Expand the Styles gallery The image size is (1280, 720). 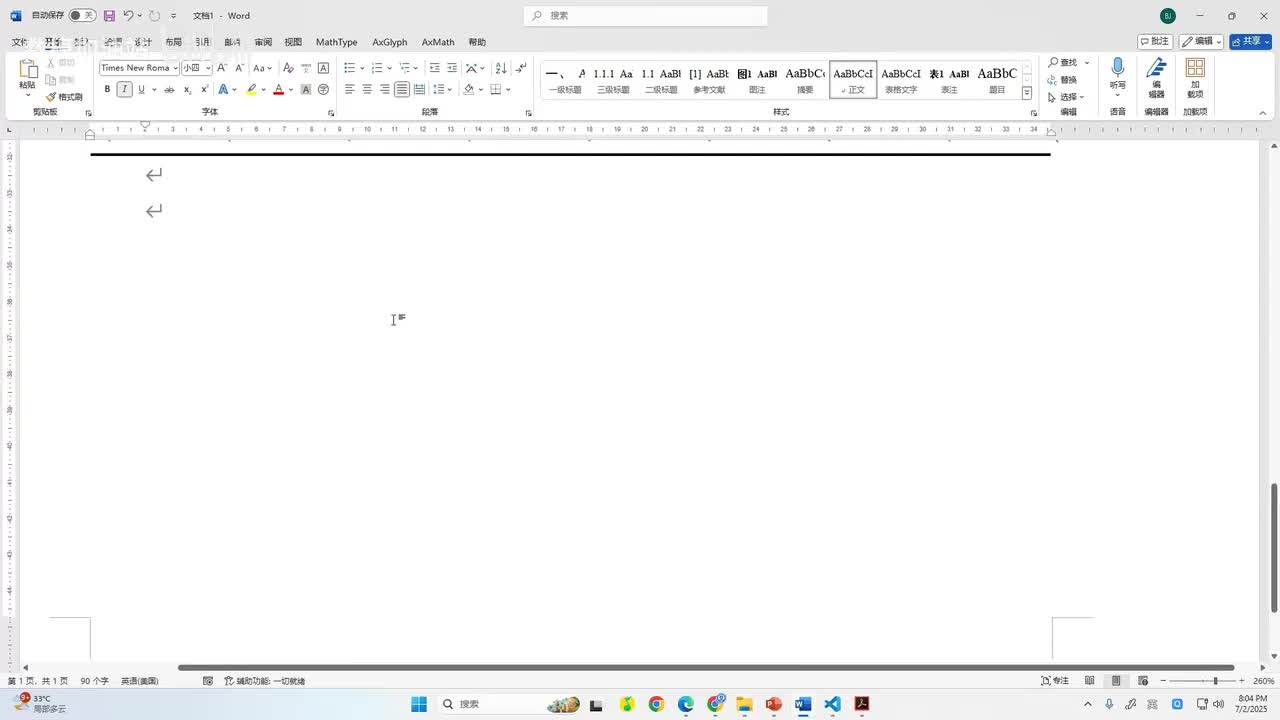[x=1027, y=93]
